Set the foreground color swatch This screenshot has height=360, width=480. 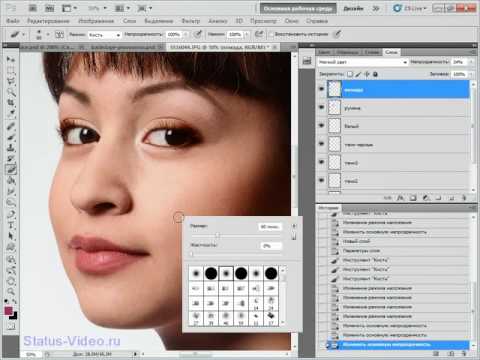point(8,311)
